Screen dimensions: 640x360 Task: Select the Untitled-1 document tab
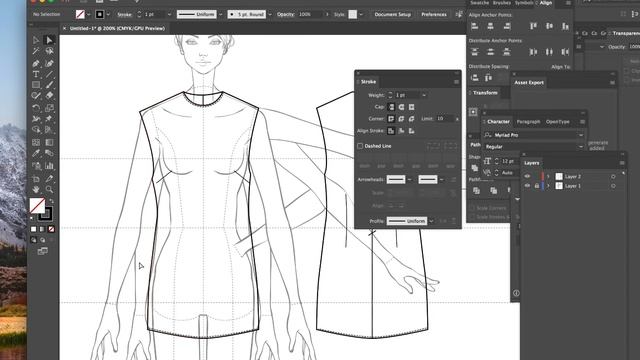(117, 28)
